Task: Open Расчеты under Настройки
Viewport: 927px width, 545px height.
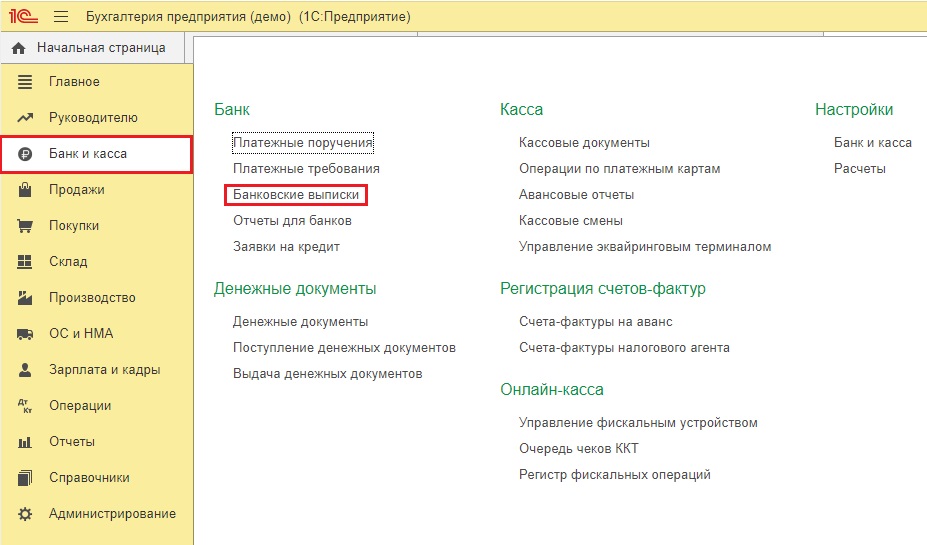Action: [860, 169]
